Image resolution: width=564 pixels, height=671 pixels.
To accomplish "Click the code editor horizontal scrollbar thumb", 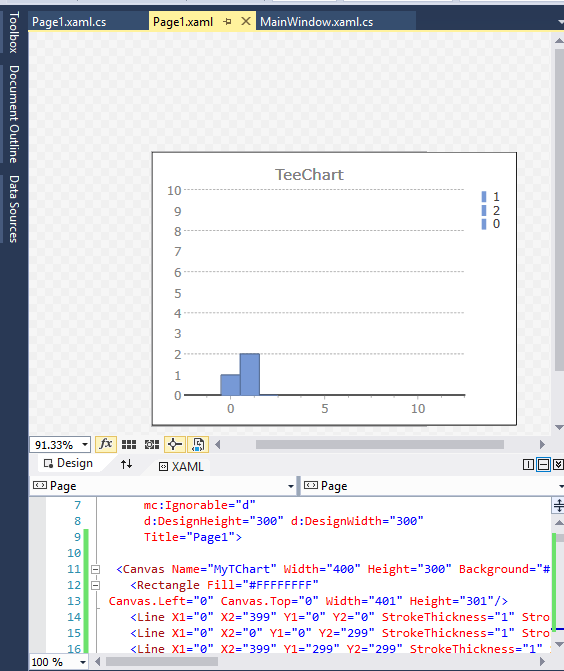I will (x=162, y=662).
